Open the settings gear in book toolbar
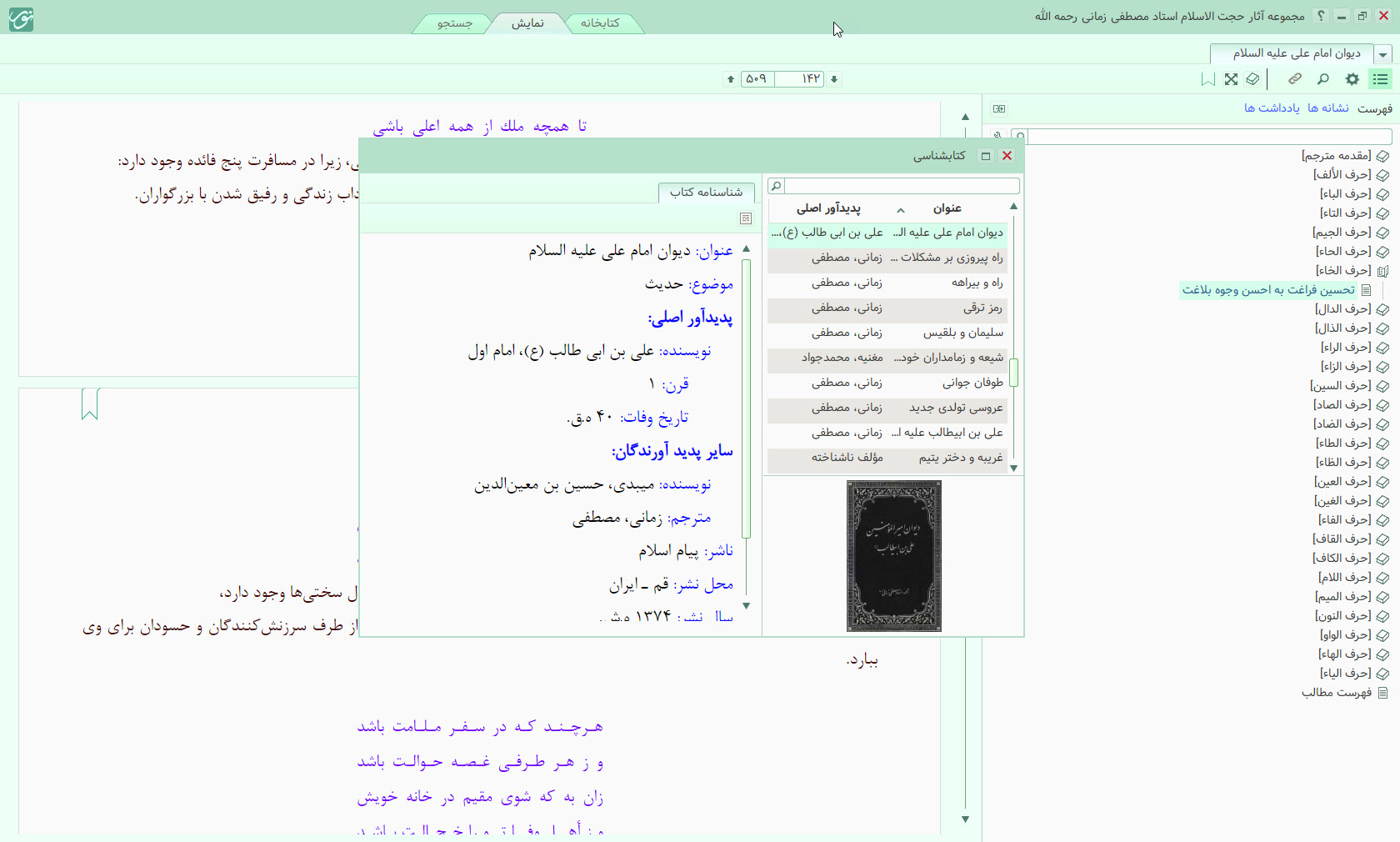 click(1352, 79)
